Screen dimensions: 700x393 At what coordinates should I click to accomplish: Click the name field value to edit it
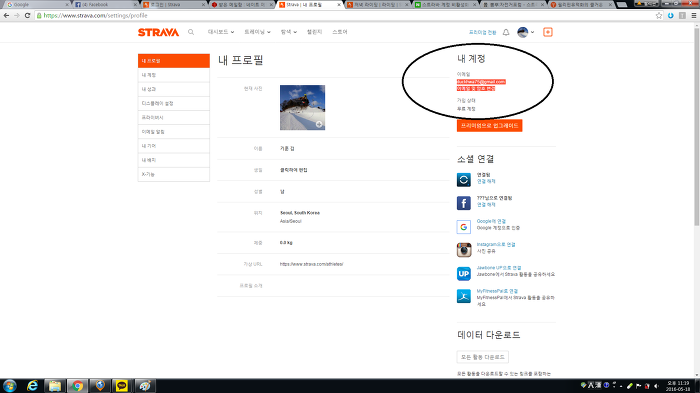287,148
